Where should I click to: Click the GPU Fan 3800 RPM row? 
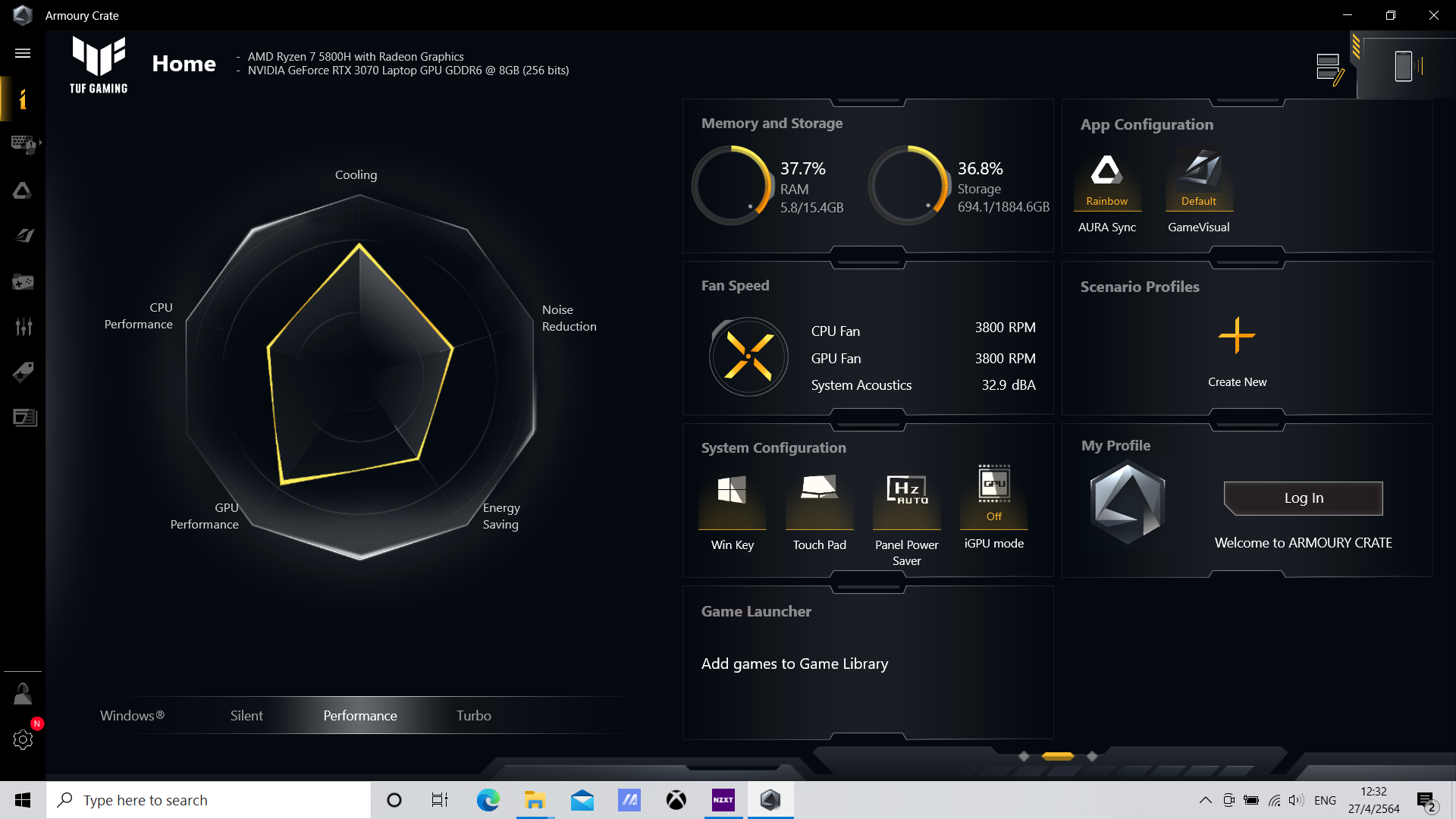923,358
